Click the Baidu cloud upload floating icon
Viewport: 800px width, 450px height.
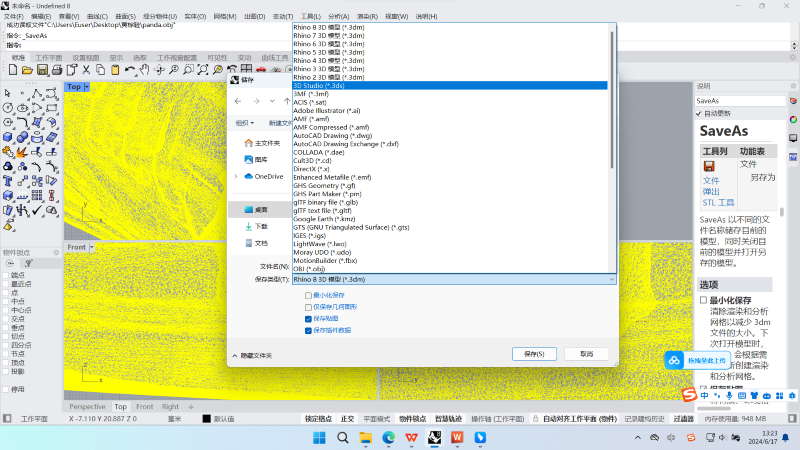coord(674,360)
